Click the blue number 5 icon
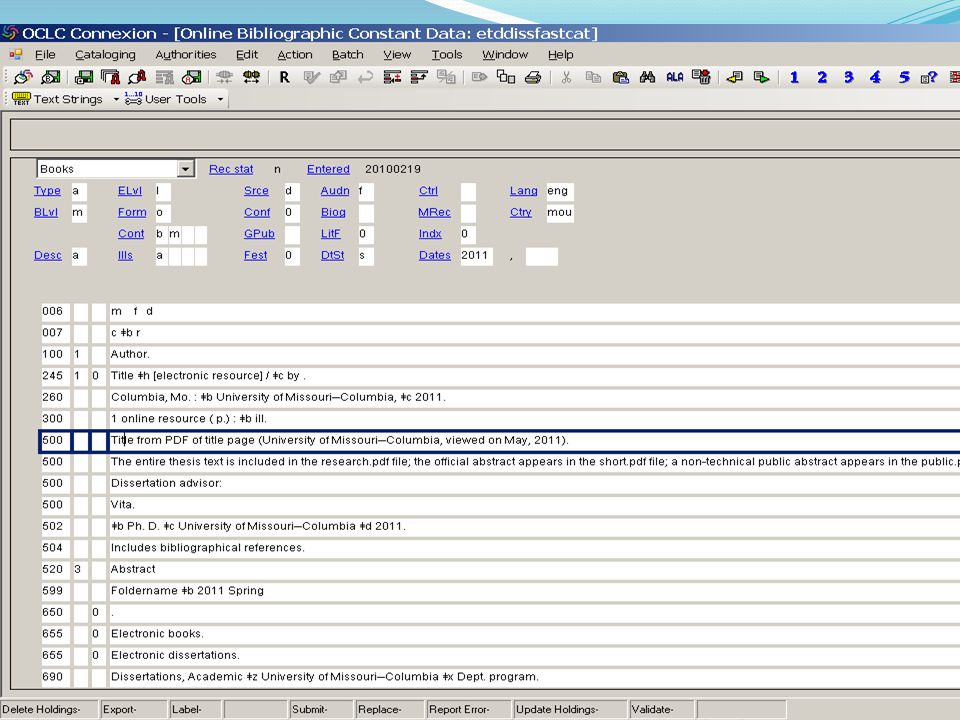 903,77
